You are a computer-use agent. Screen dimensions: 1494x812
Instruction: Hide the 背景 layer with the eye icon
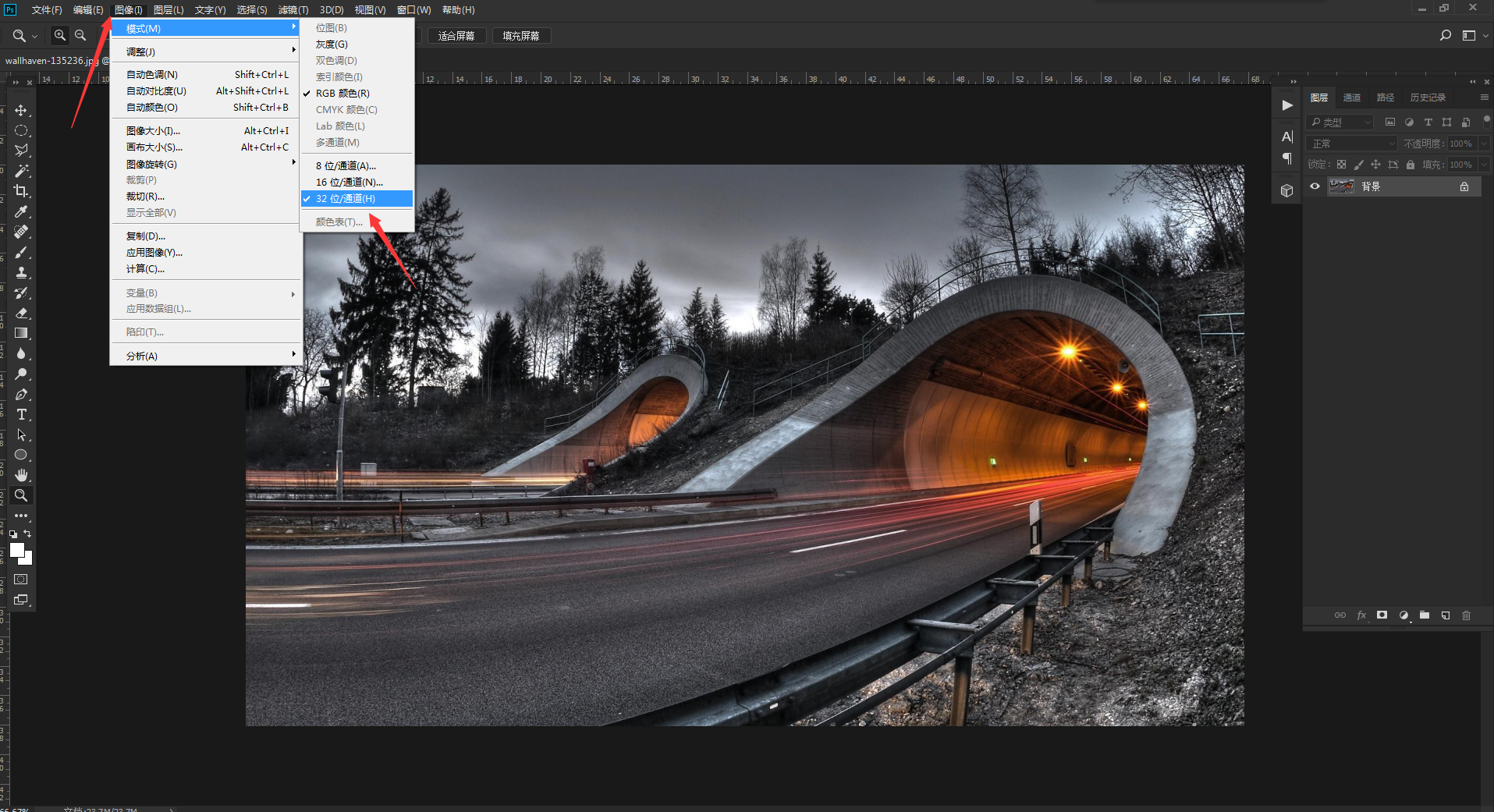click(1315, 186)
